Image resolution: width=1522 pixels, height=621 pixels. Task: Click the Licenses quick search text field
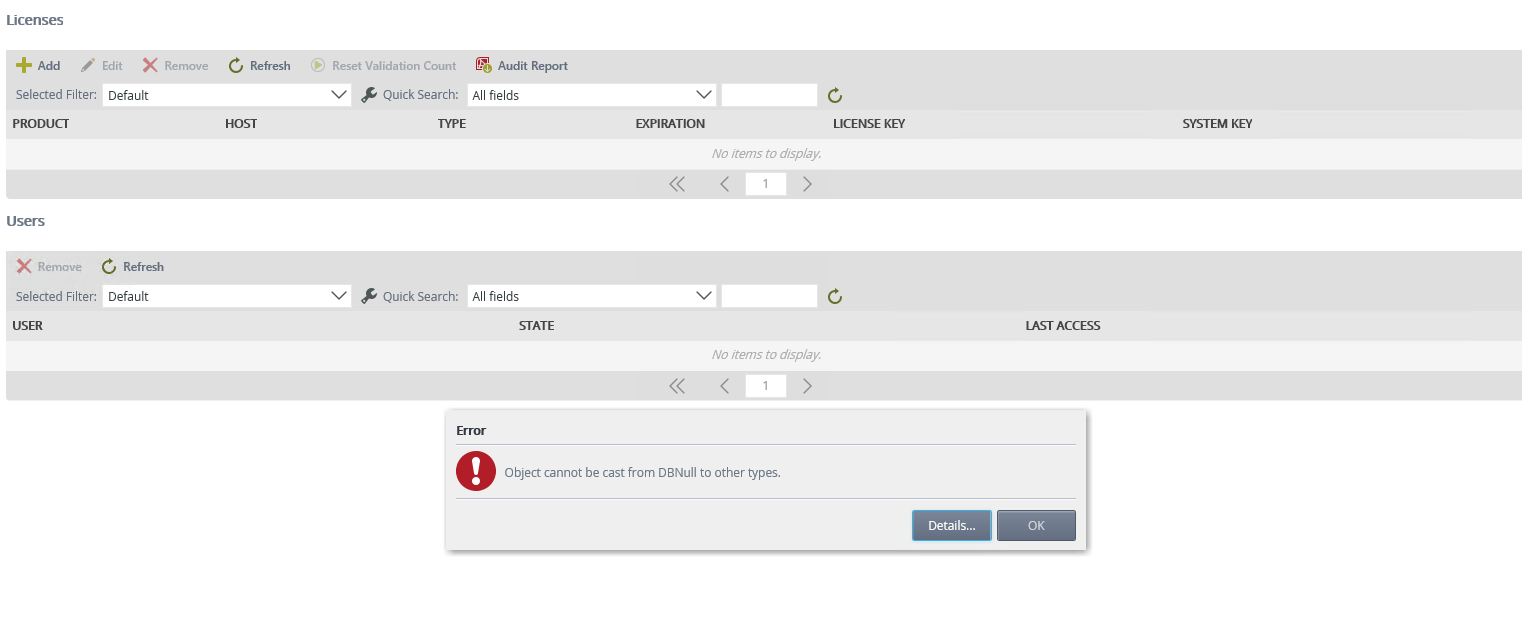point(769,95)
